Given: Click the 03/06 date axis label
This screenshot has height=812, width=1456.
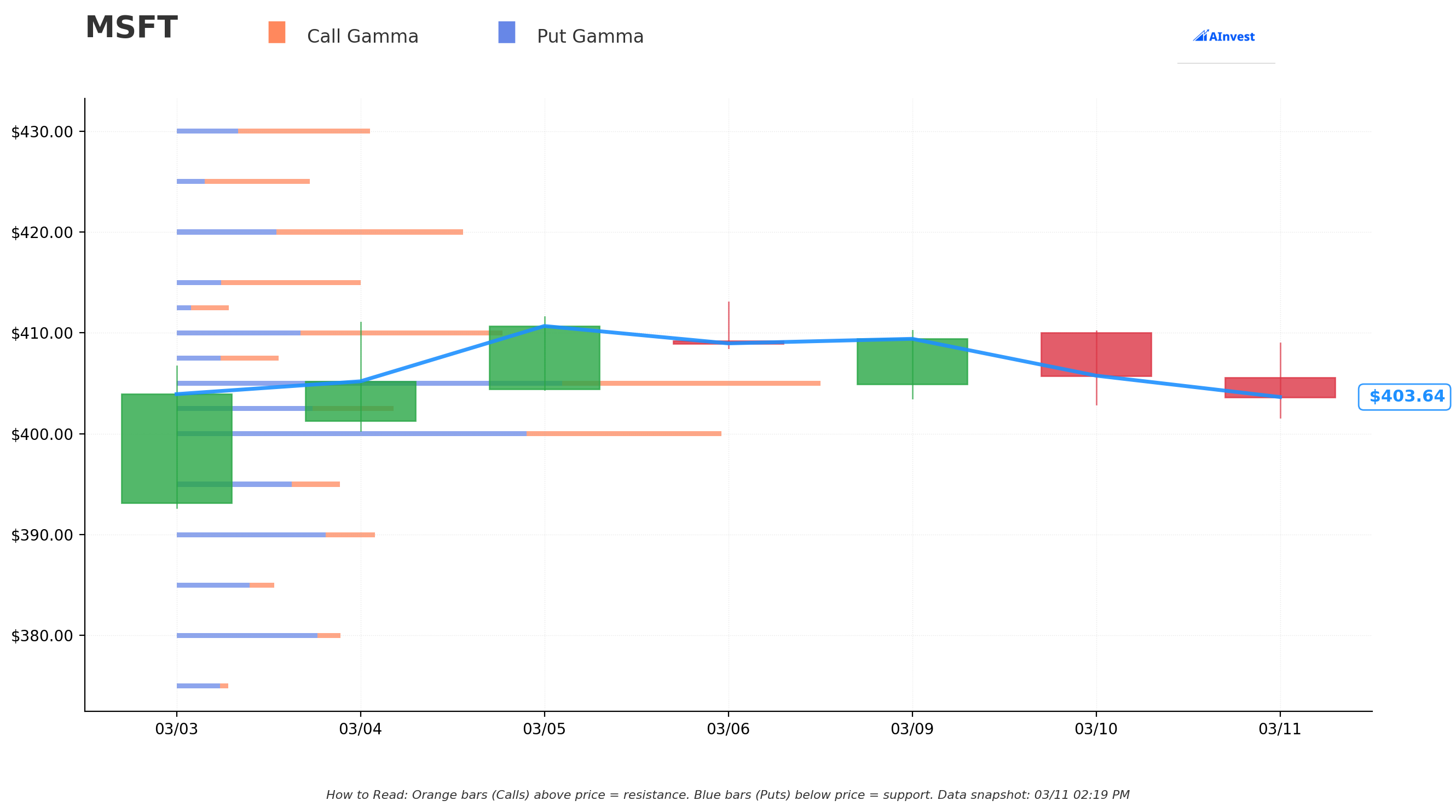Looking at the screenshot, I should pyautogui.click(x=728, y=729).
